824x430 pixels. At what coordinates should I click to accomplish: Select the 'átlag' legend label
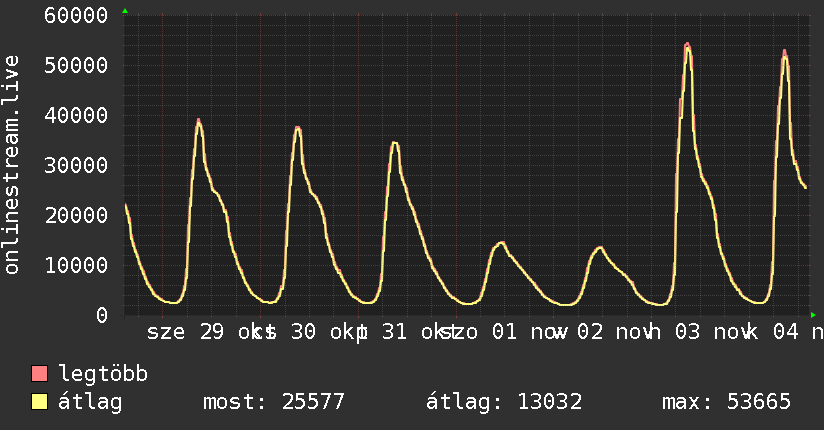(90, 402)
